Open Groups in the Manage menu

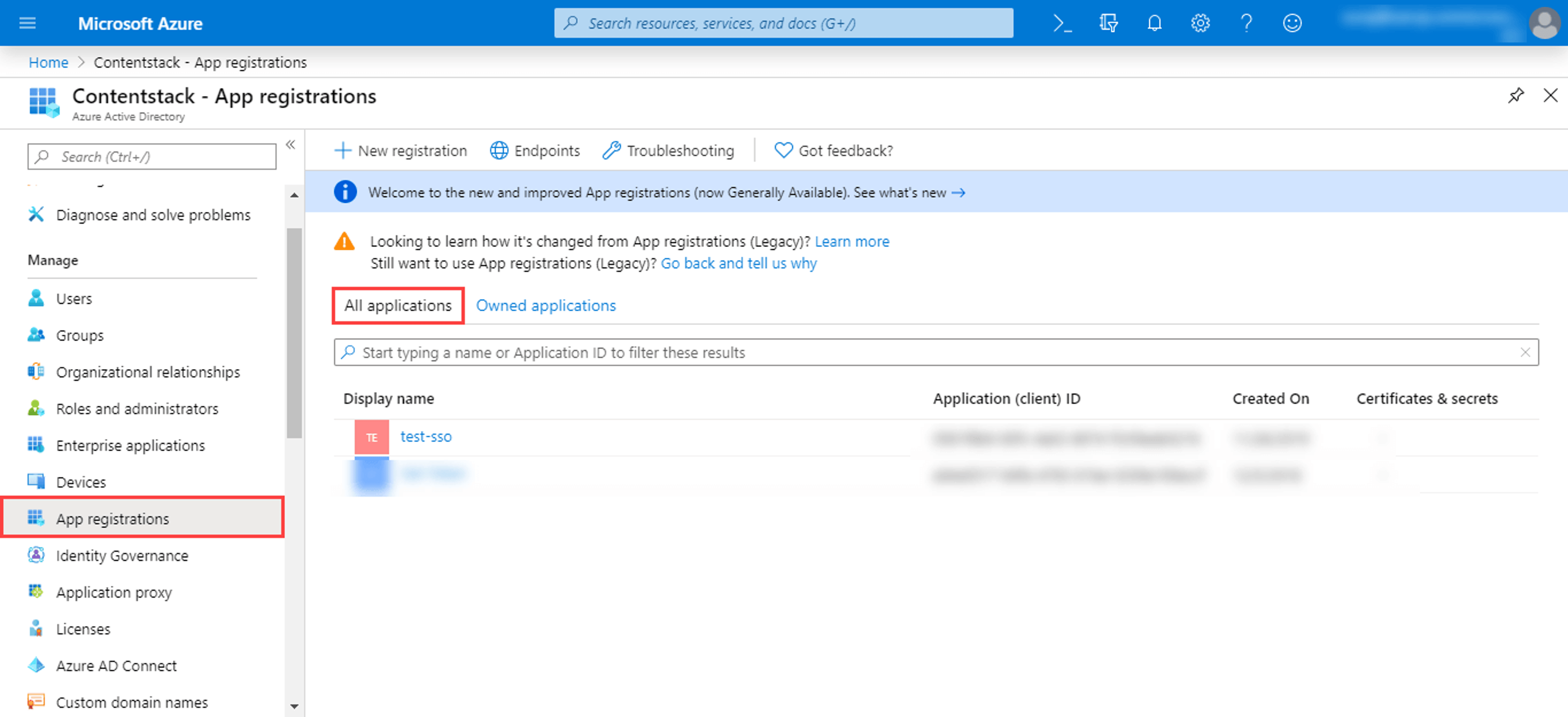coord(80,335)
